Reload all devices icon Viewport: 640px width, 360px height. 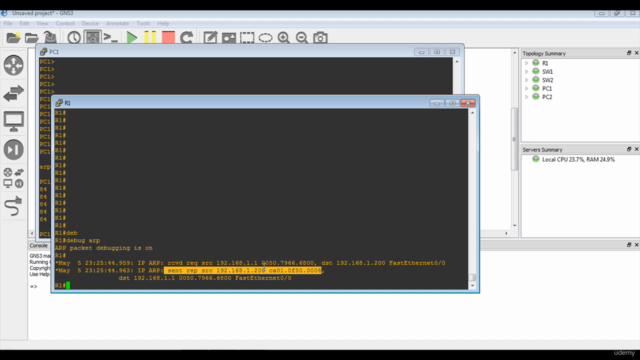tap(187, 38)
